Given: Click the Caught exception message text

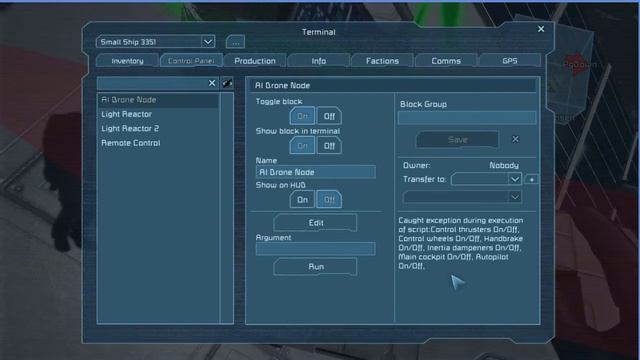Looking at the screenshot, I should coord(460,243).
